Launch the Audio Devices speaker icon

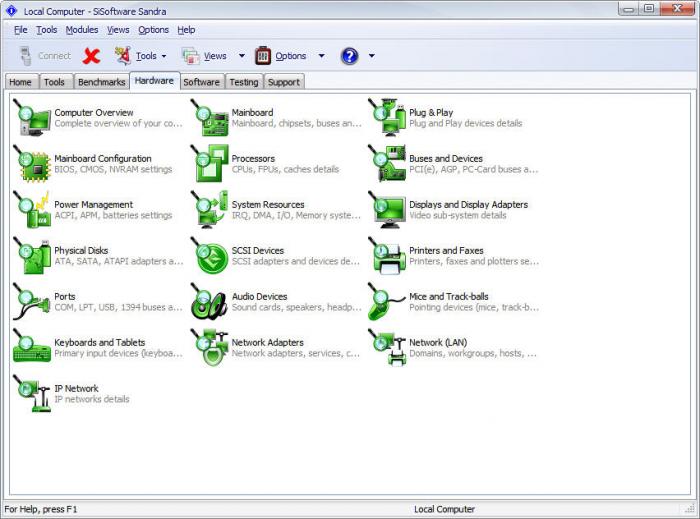coord(210,301)
